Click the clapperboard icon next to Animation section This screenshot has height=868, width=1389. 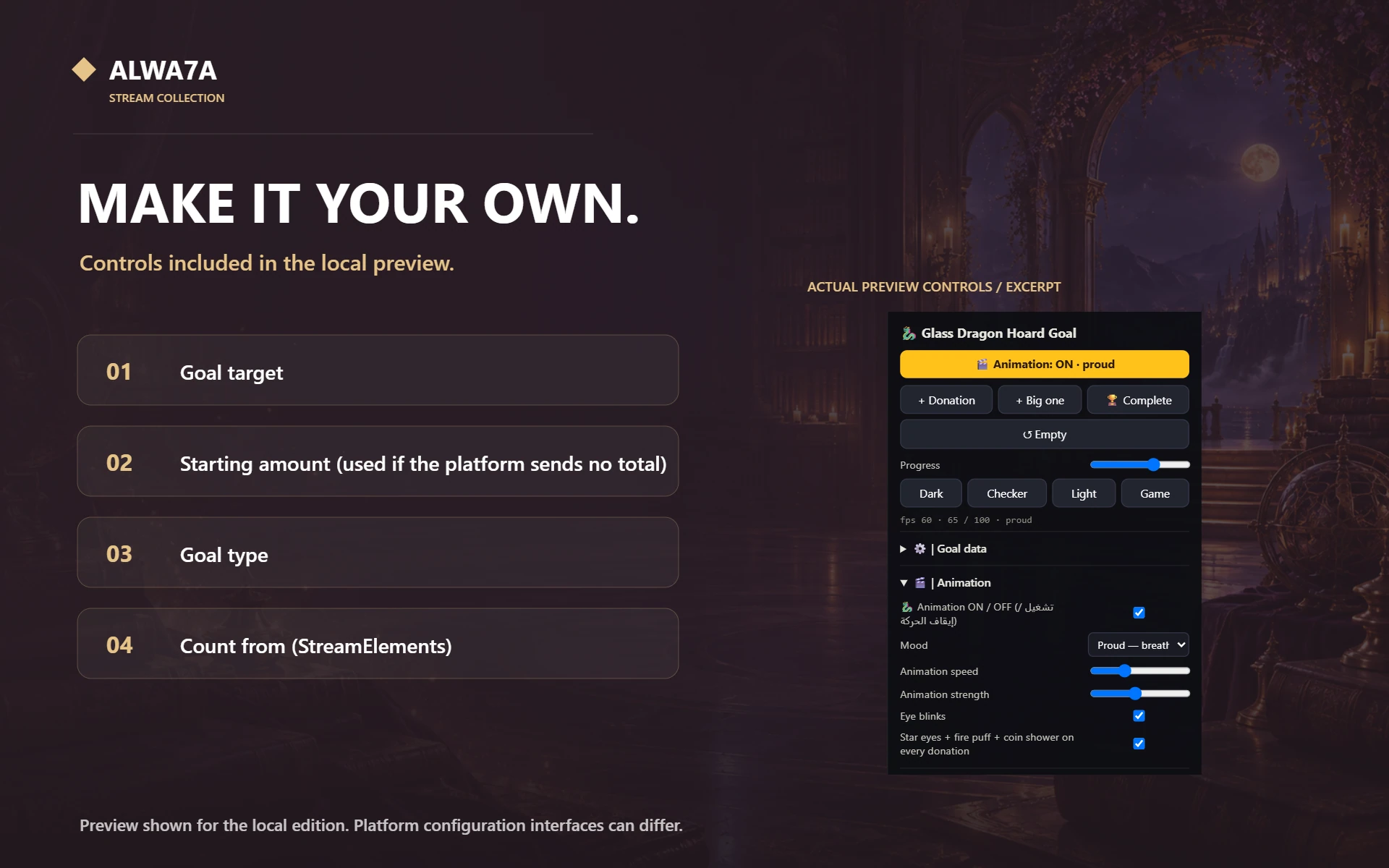coord(919,583)
